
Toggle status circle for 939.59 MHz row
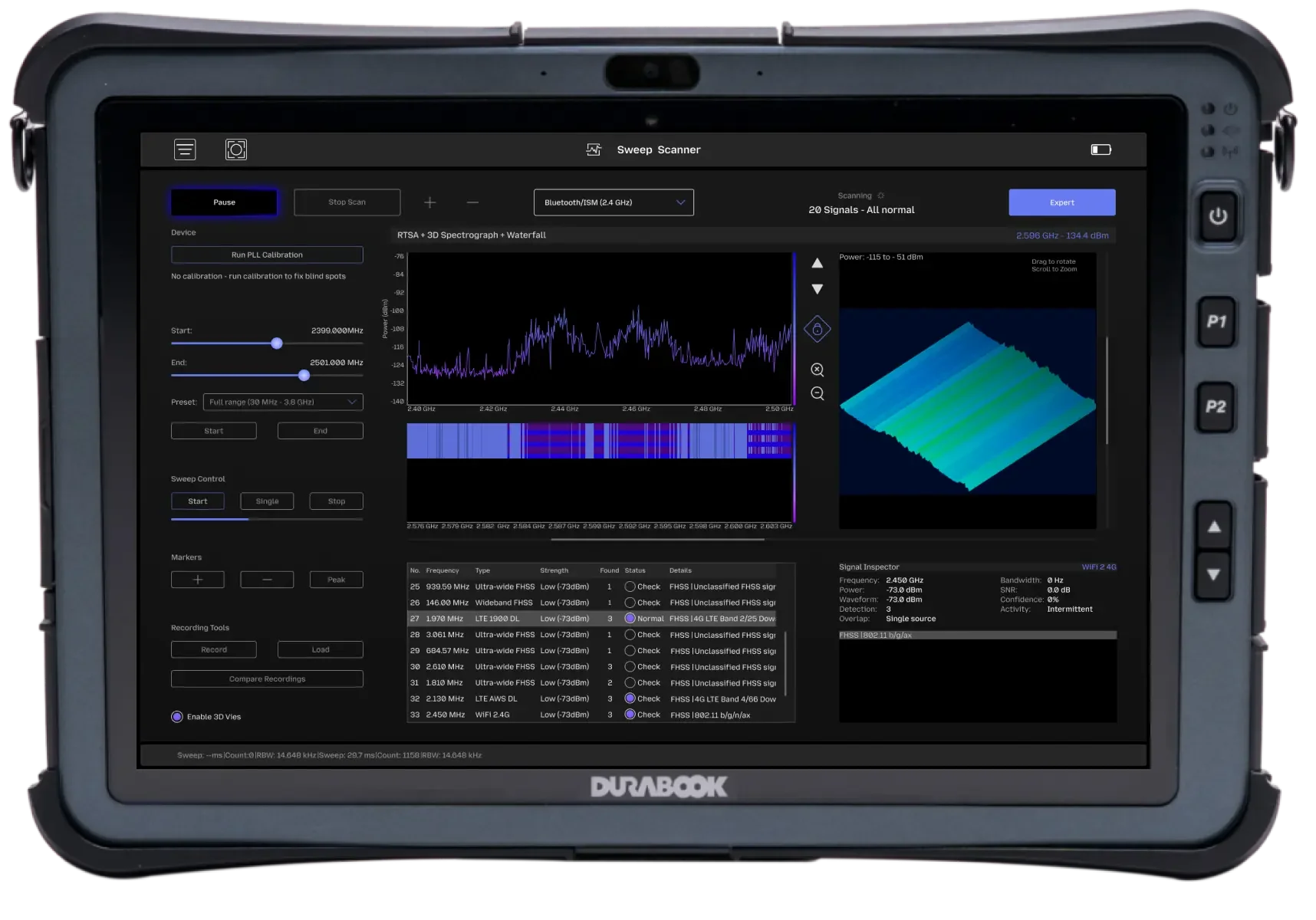630,586
